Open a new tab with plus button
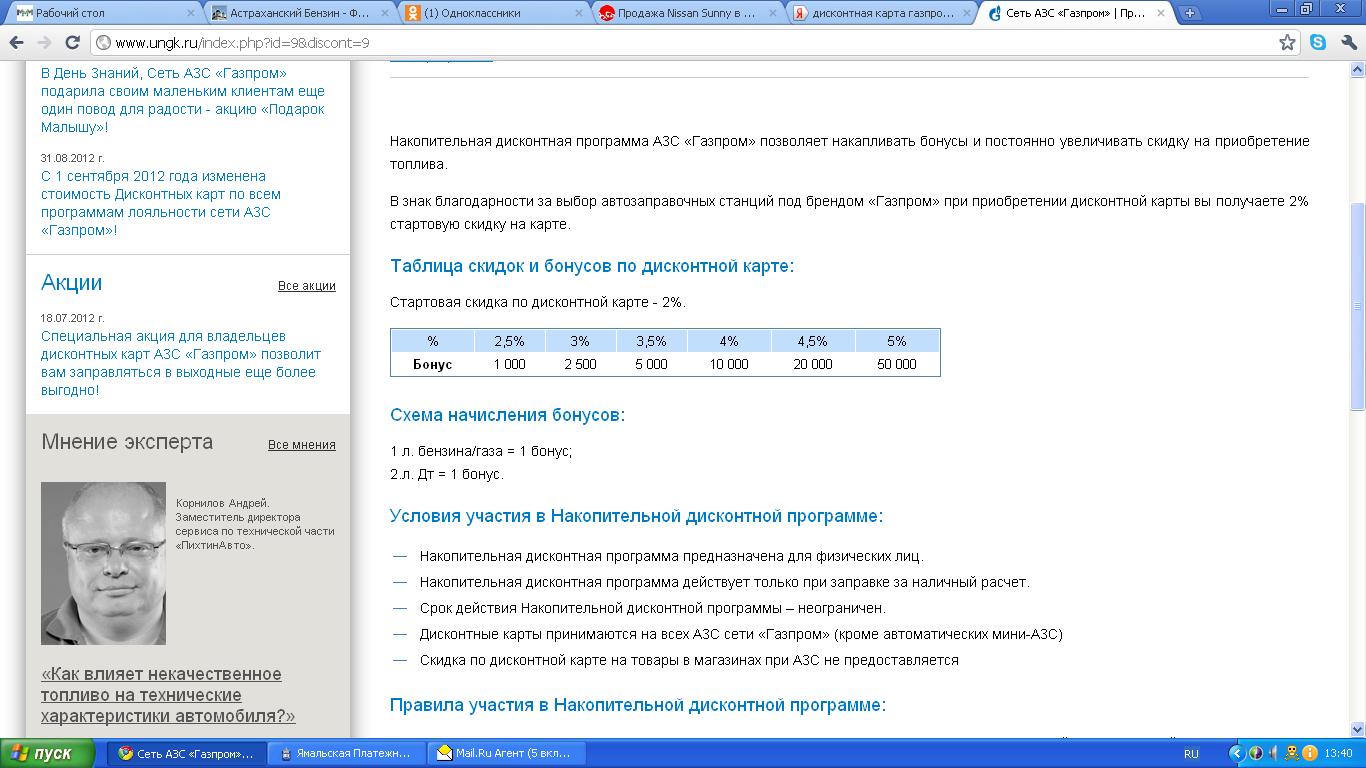The image size is (1366, 768). [1189, 14]
